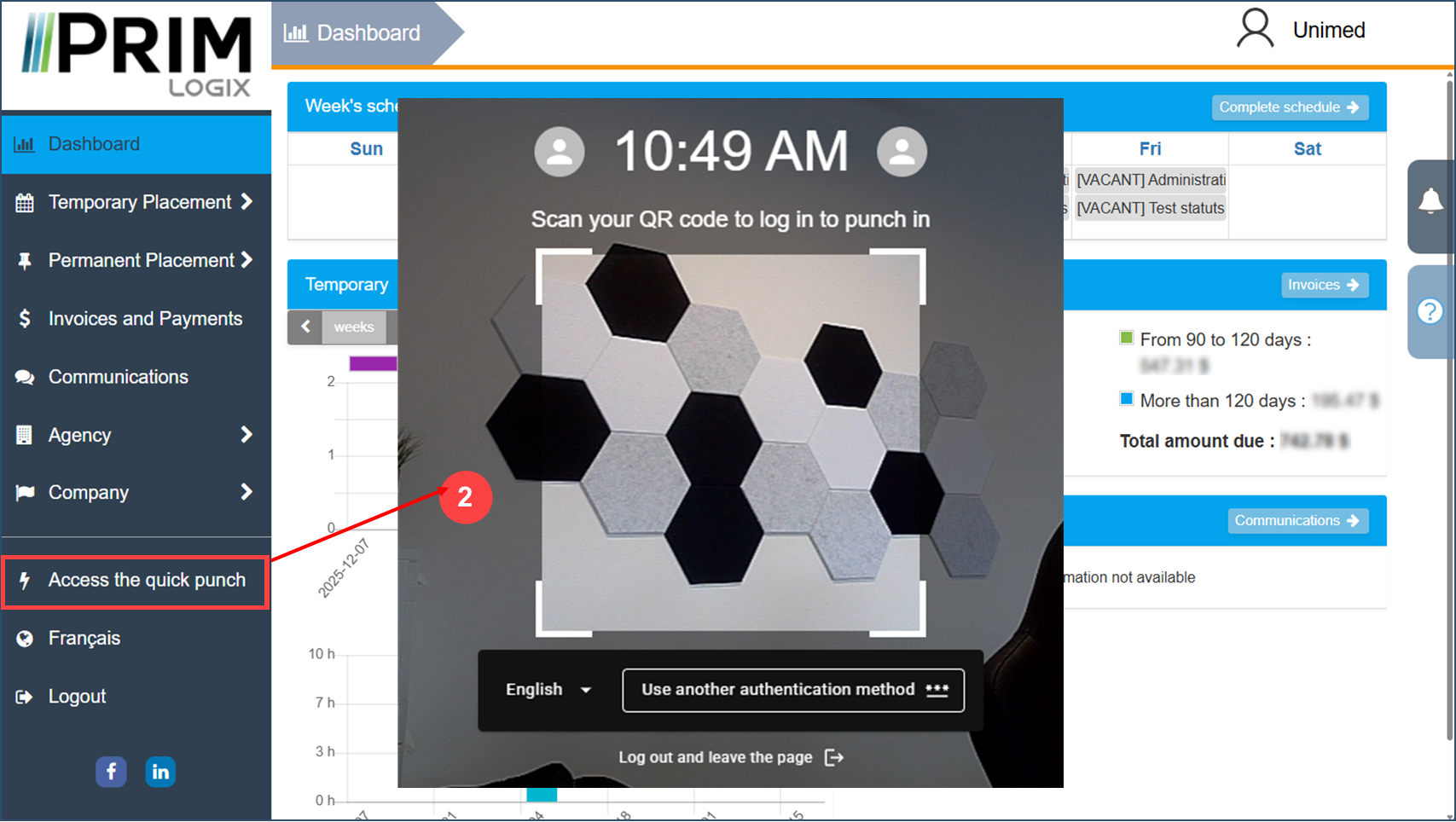
Task: Click the LinkedIn icon in sidebar
Action: [160, 772]
